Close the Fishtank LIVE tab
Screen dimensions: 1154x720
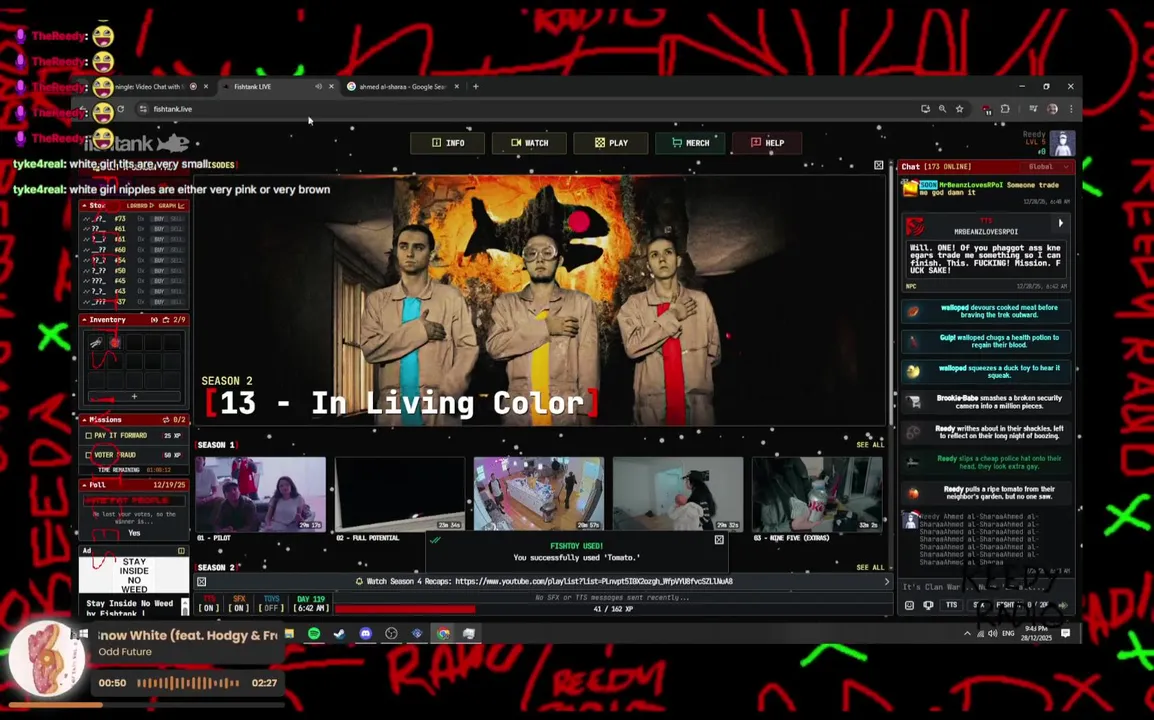click(x=331, y=86)
